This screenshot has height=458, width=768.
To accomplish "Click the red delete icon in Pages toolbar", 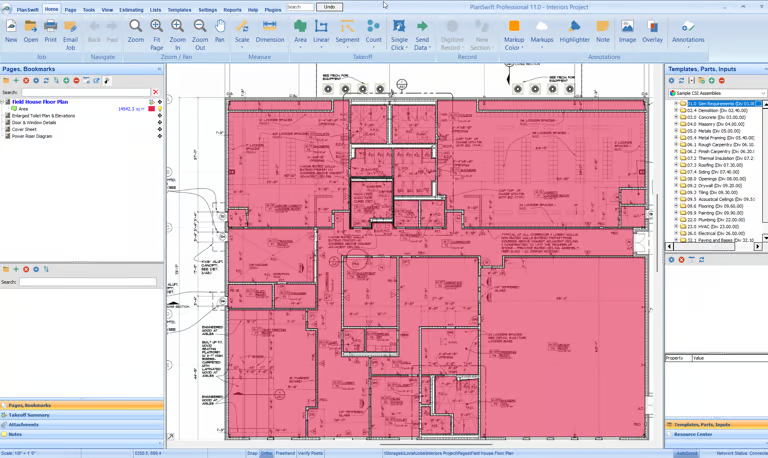I will [x=26, y=80].
